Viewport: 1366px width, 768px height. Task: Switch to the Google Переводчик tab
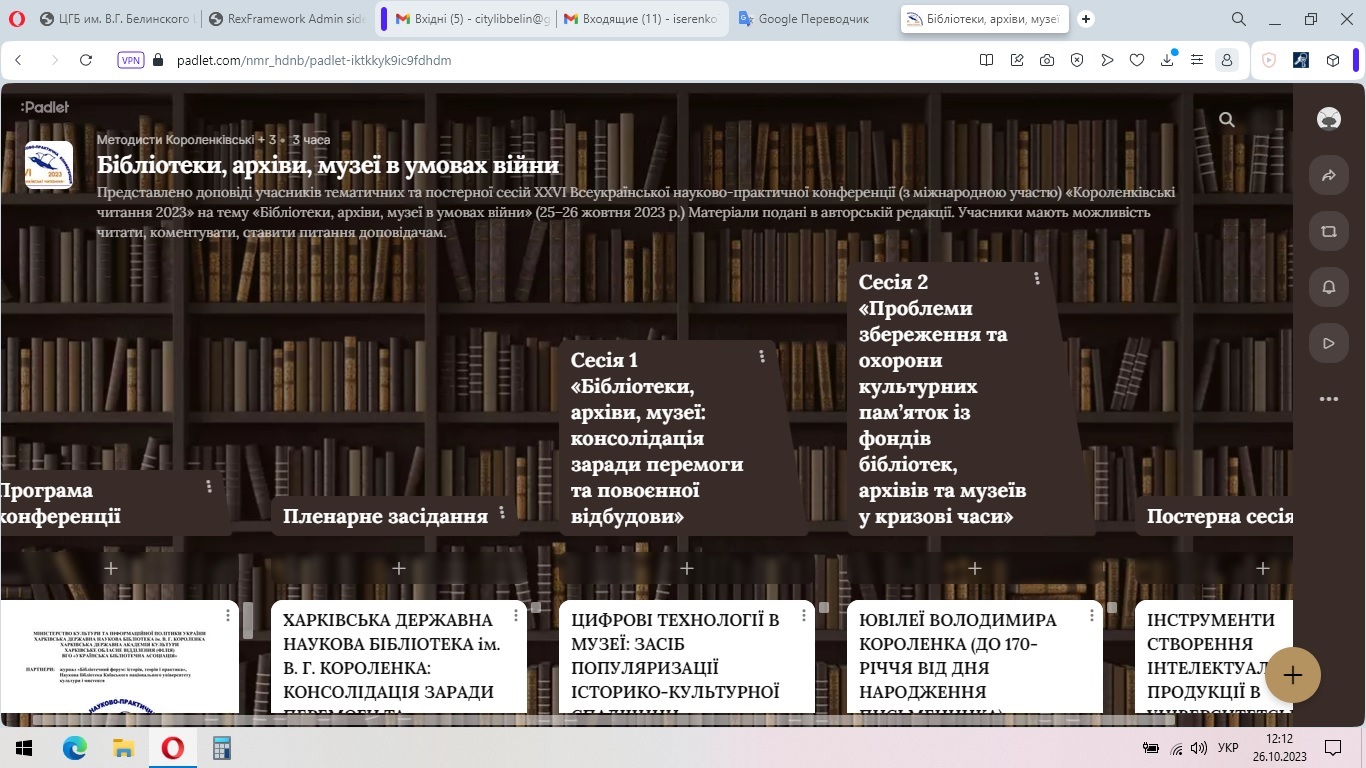click(x=812, y=19)
